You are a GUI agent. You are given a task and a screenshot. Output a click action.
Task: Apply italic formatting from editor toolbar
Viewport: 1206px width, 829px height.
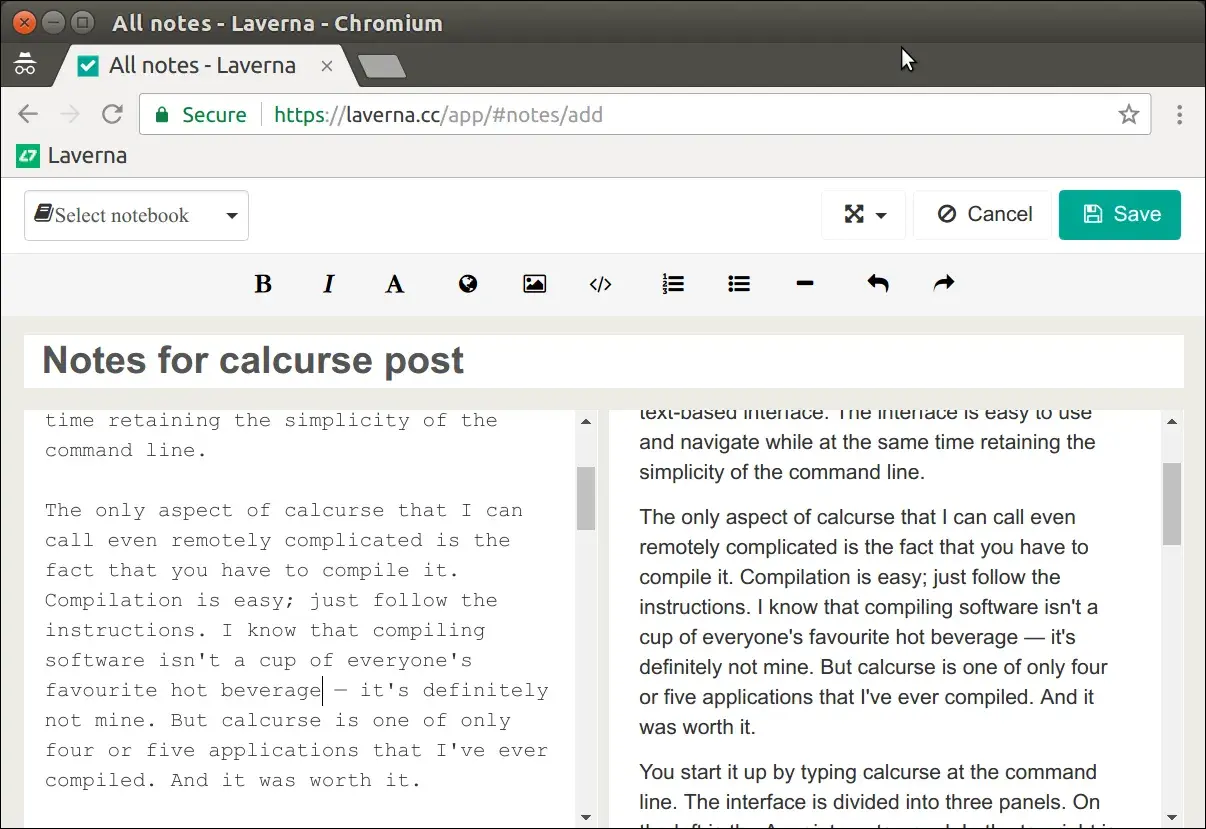[x=328, y=284]
